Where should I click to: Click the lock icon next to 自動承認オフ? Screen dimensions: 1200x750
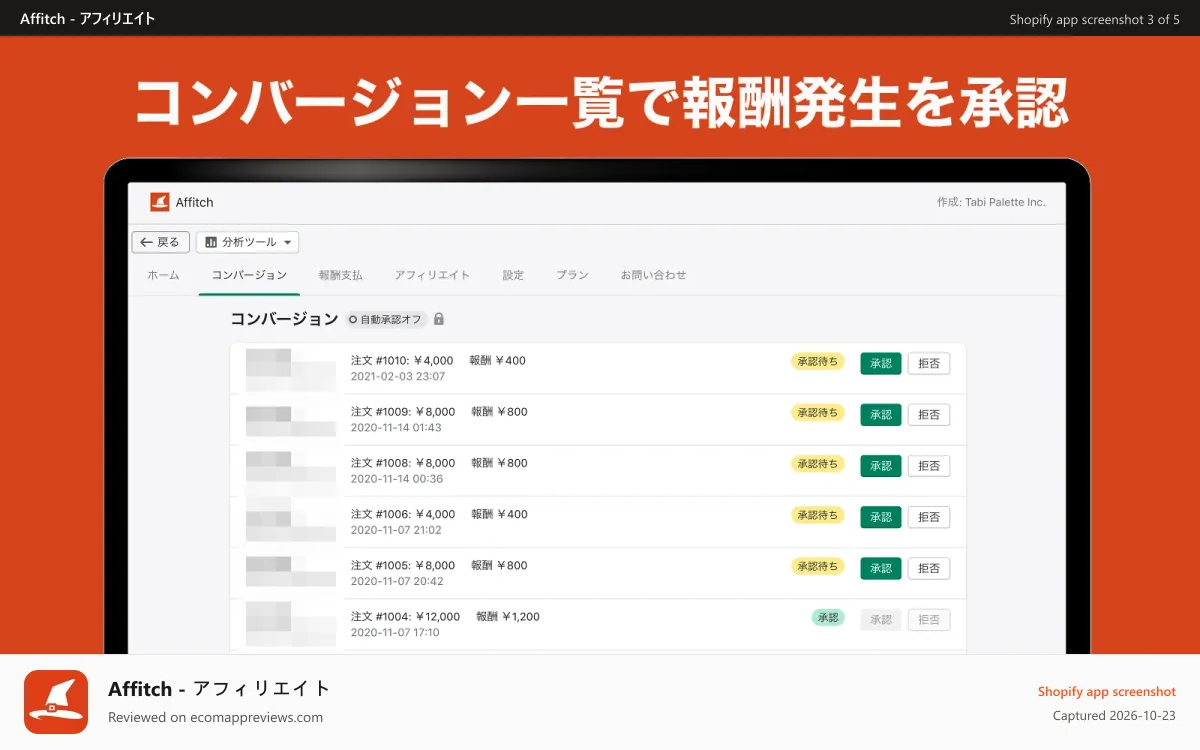click(439, 319)
